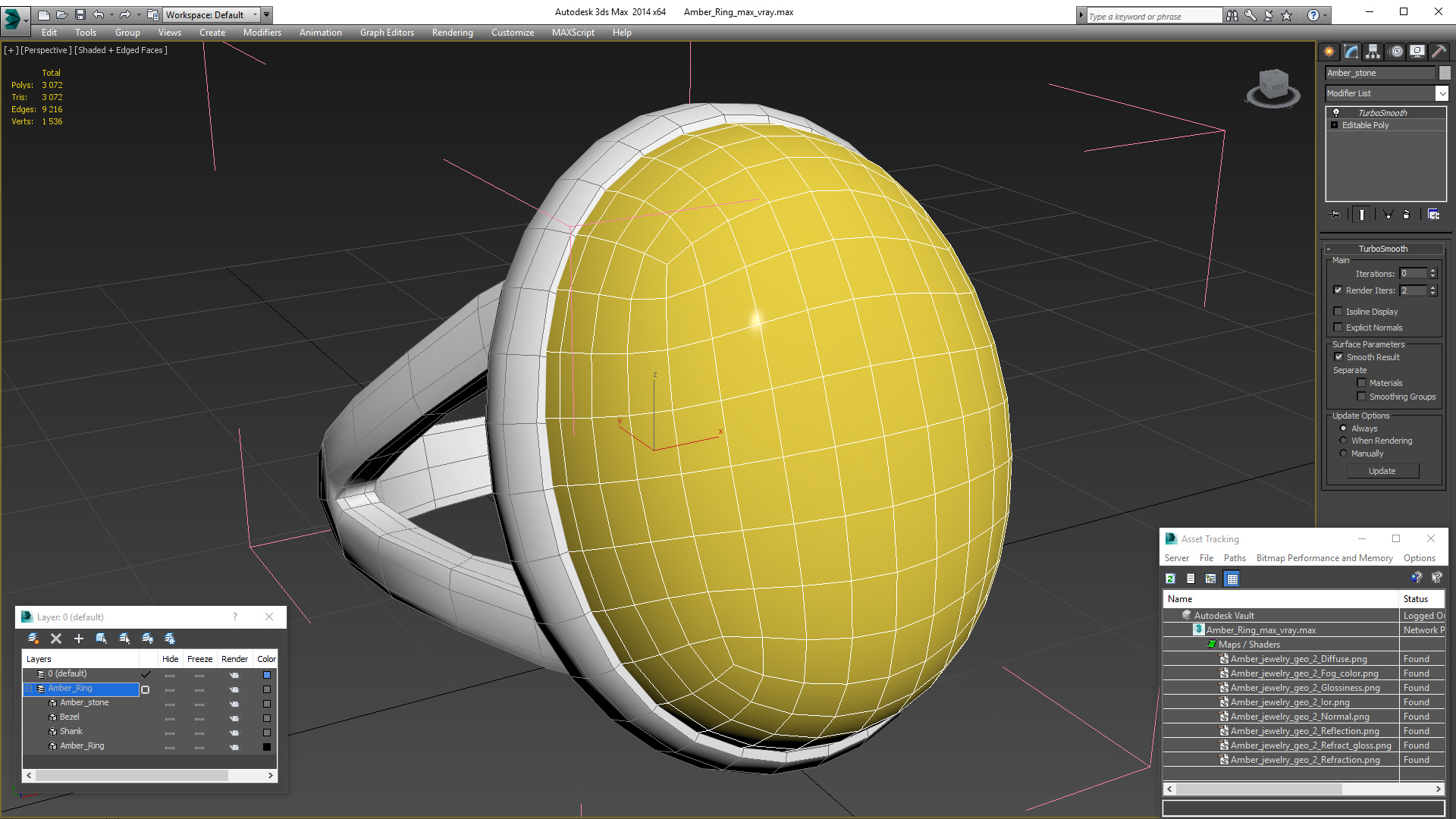Click Make Unique icon in modifier stack
1456x819 pixels.
click(x=1388, y=215)
